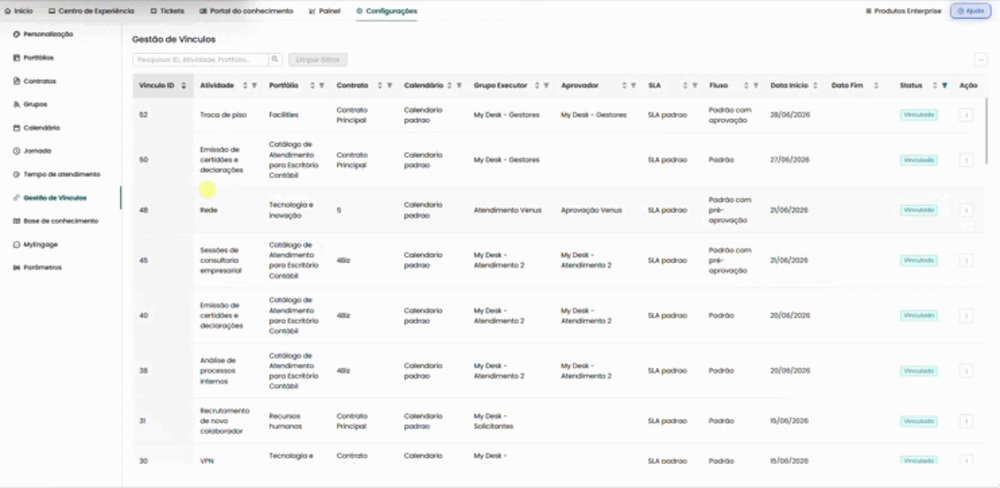Filter the Portfólio column
The image size is (1000, 488).
(321, 85)
